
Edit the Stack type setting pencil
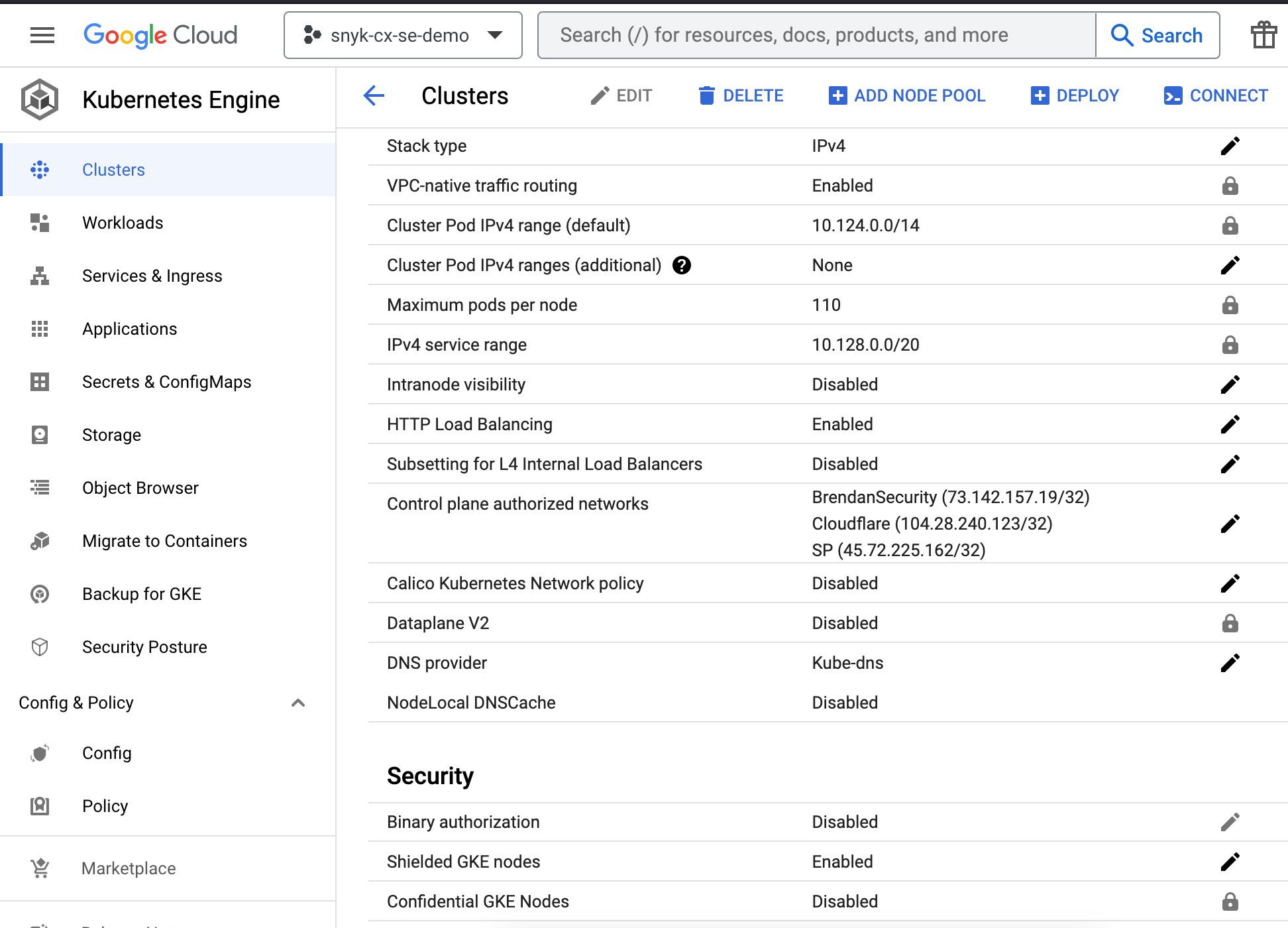coord(1230,146)
